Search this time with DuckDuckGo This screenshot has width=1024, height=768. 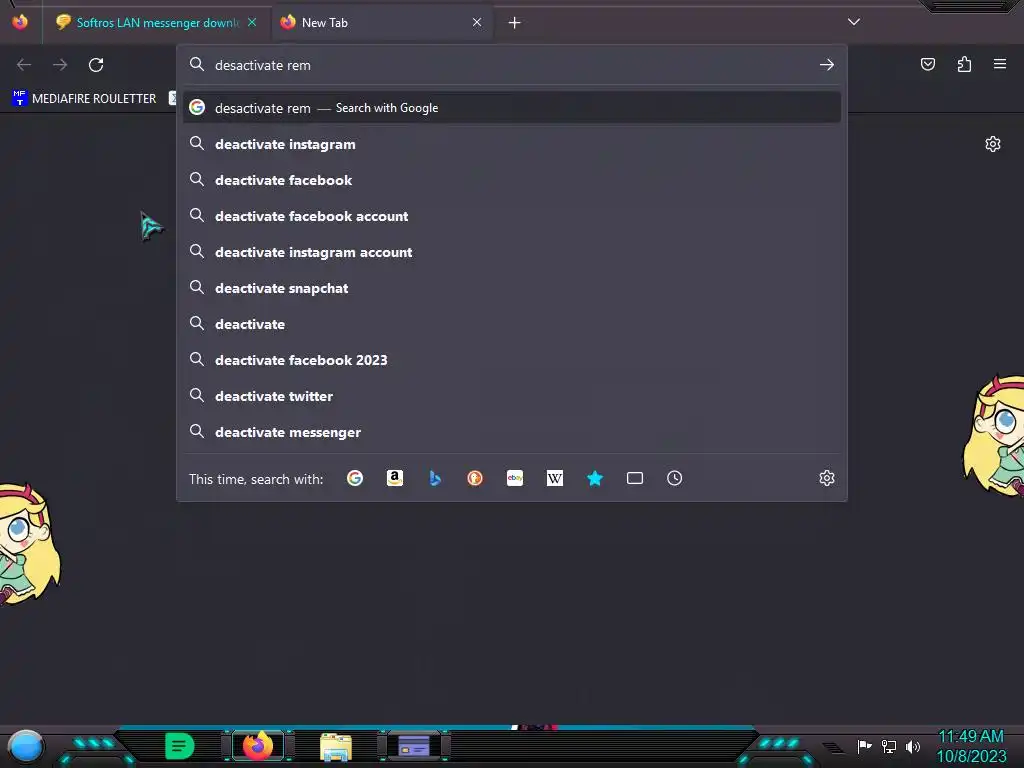[475, 479]
